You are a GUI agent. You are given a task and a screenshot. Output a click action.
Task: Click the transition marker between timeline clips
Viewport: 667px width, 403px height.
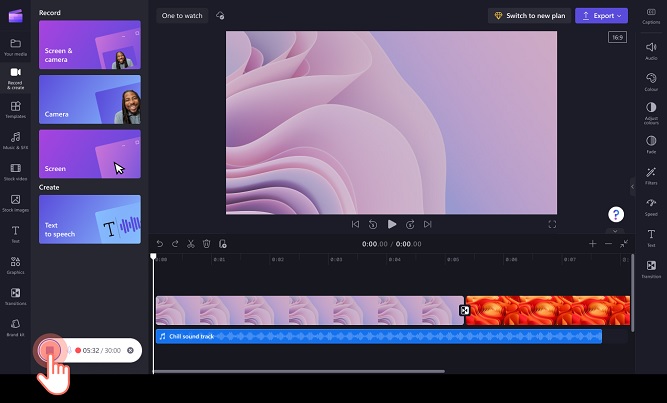(464, 310)
